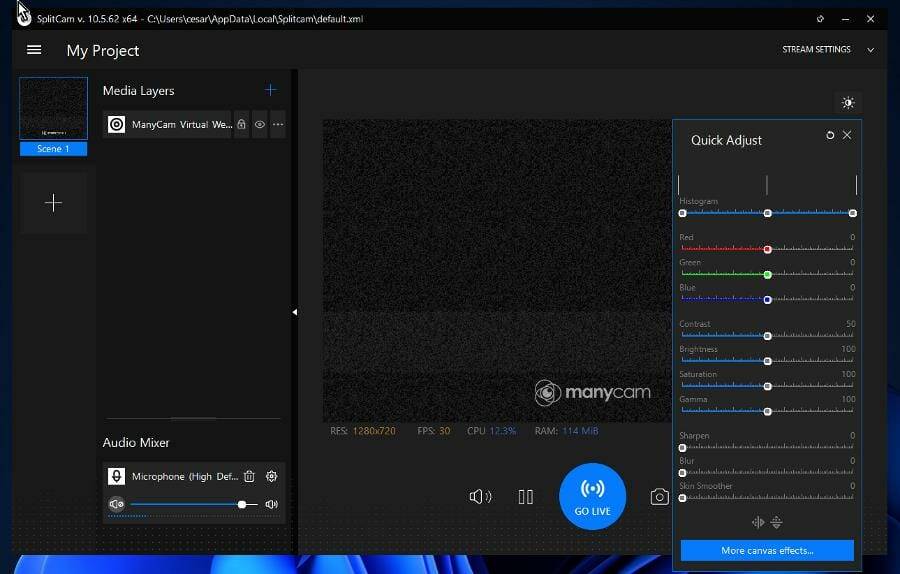Mute the Microphone in Audio Mixer

pyautogui.click(x=116, y=505)
